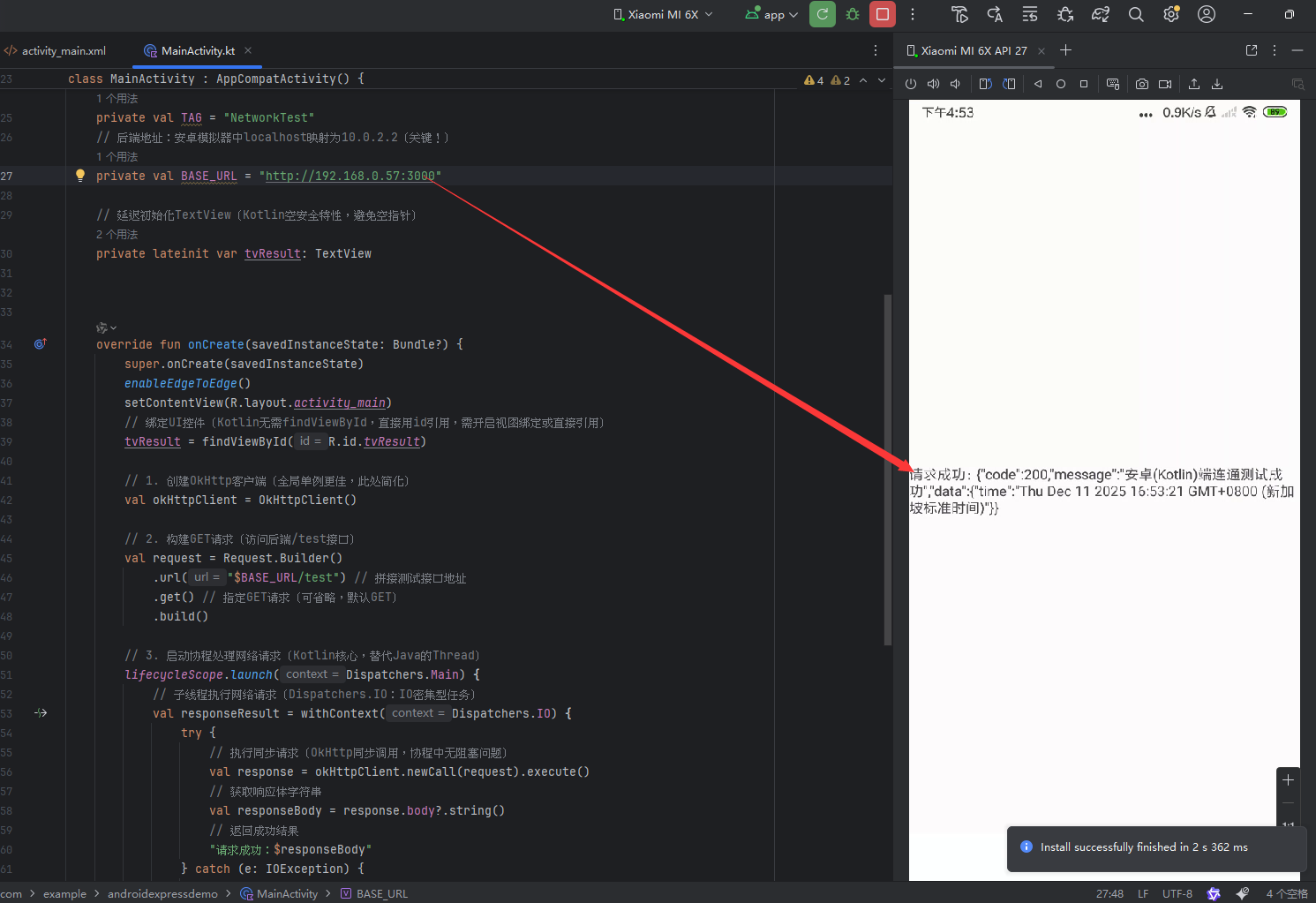This screenshot has height=903, width=1316.
Task: Take device screenshot with camera icon
Action: (1142, 84)
